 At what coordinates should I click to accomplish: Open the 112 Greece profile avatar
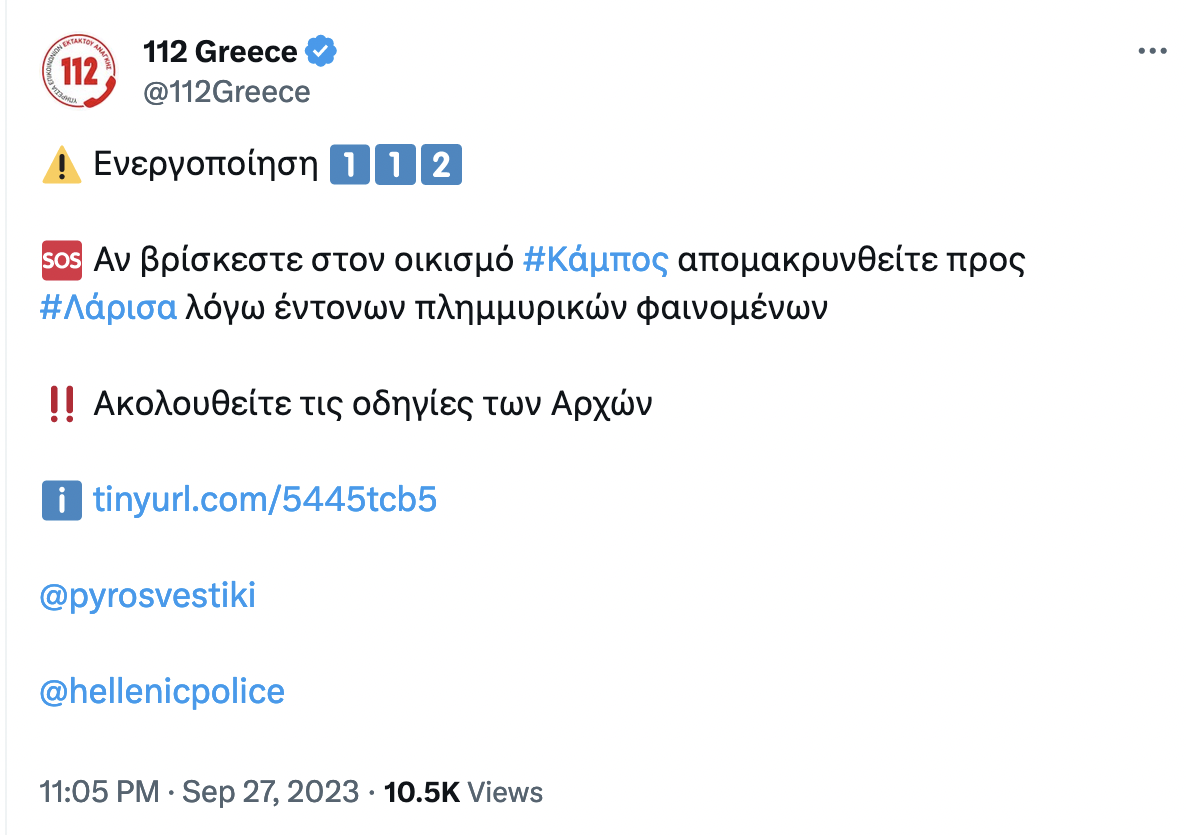pyautogui.click(x=79, y=71)
